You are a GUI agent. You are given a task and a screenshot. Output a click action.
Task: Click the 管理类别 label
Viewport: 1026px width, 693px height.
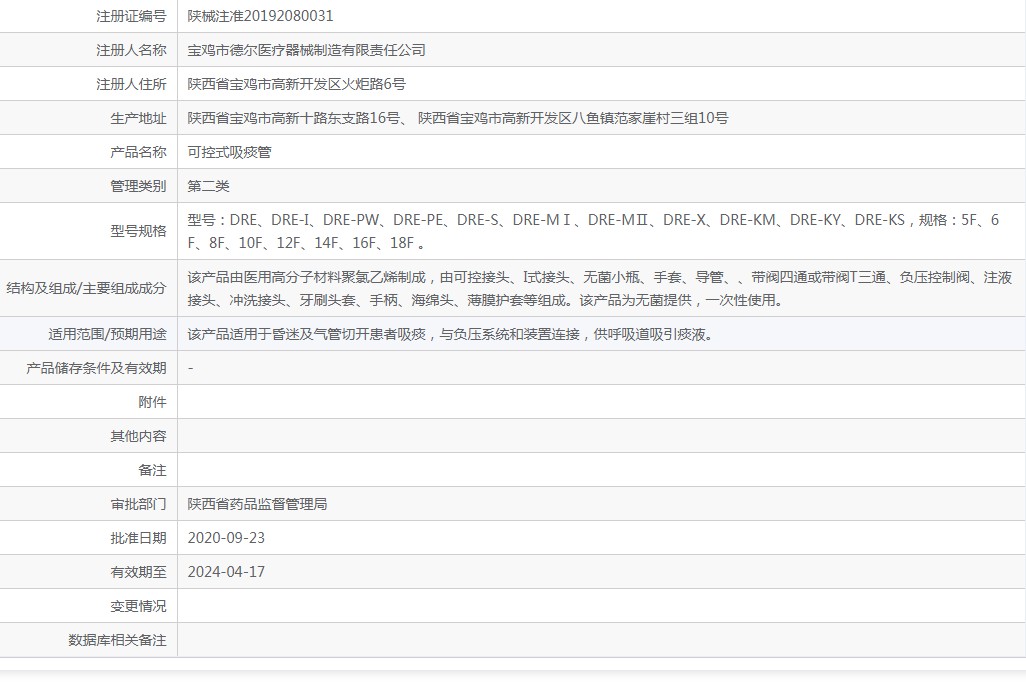pos(138,186)
